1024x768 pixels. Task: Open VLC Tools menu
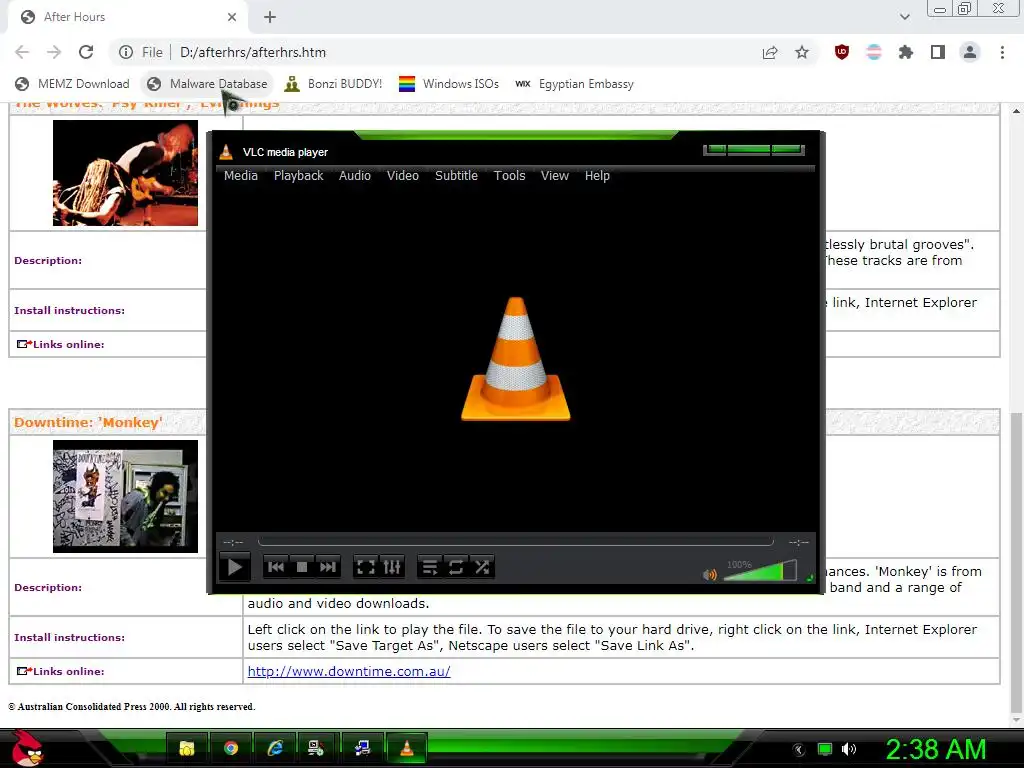click(509, 176)
